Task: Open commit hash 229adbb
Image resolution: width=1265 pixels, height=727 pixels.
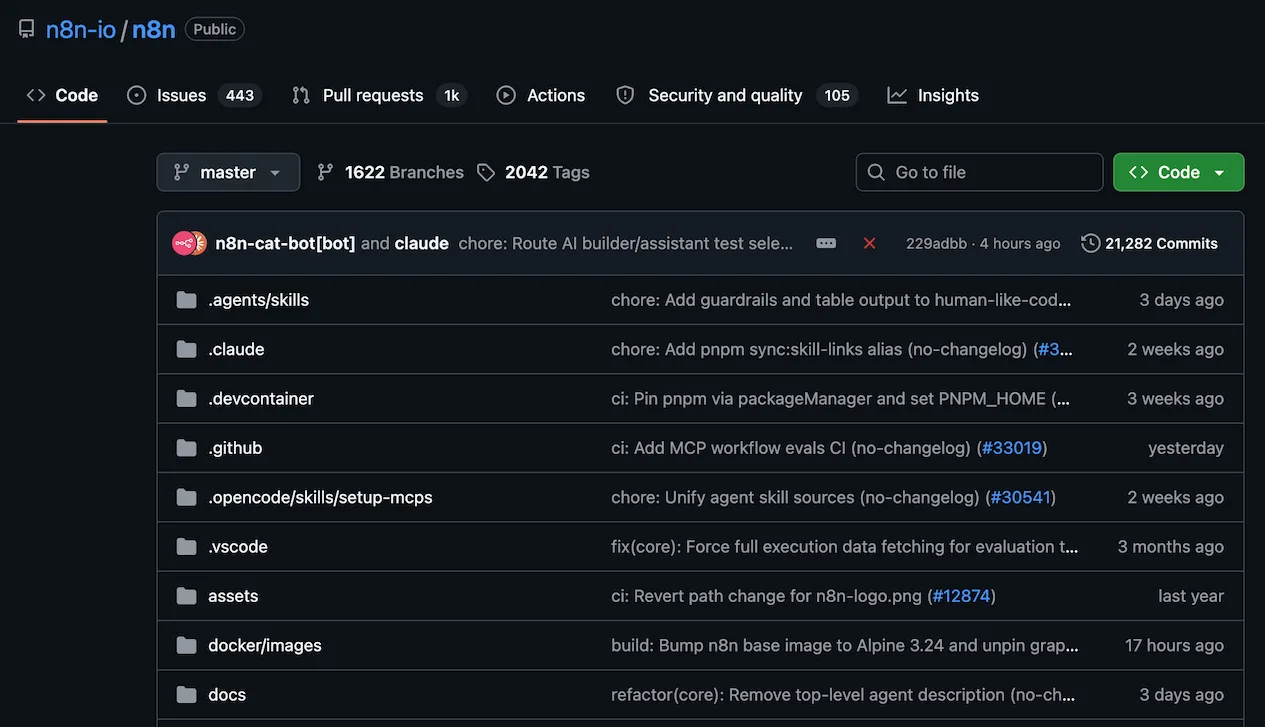Action: click(936, 243)
